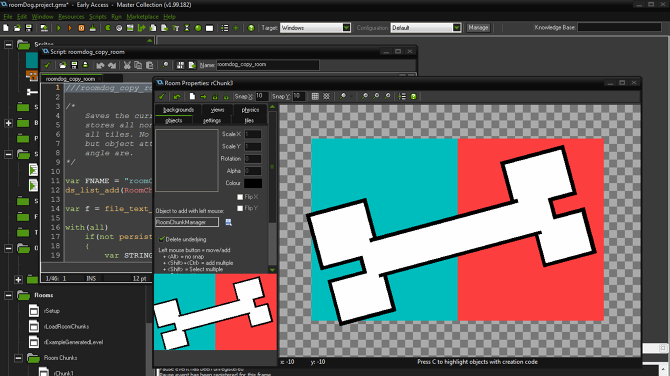
Task: Click the Knowledge Base search field
Action: tap(619, 27)
